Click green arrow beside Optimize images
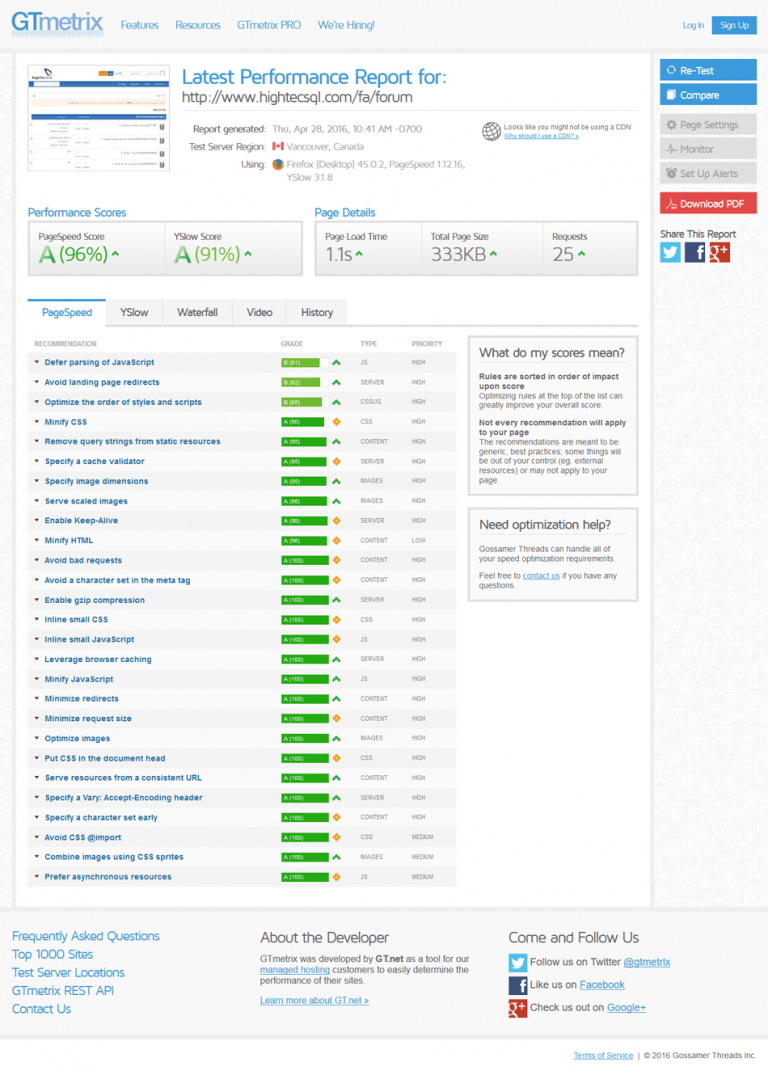This screenshot has width=768, height=1071. 336,739
